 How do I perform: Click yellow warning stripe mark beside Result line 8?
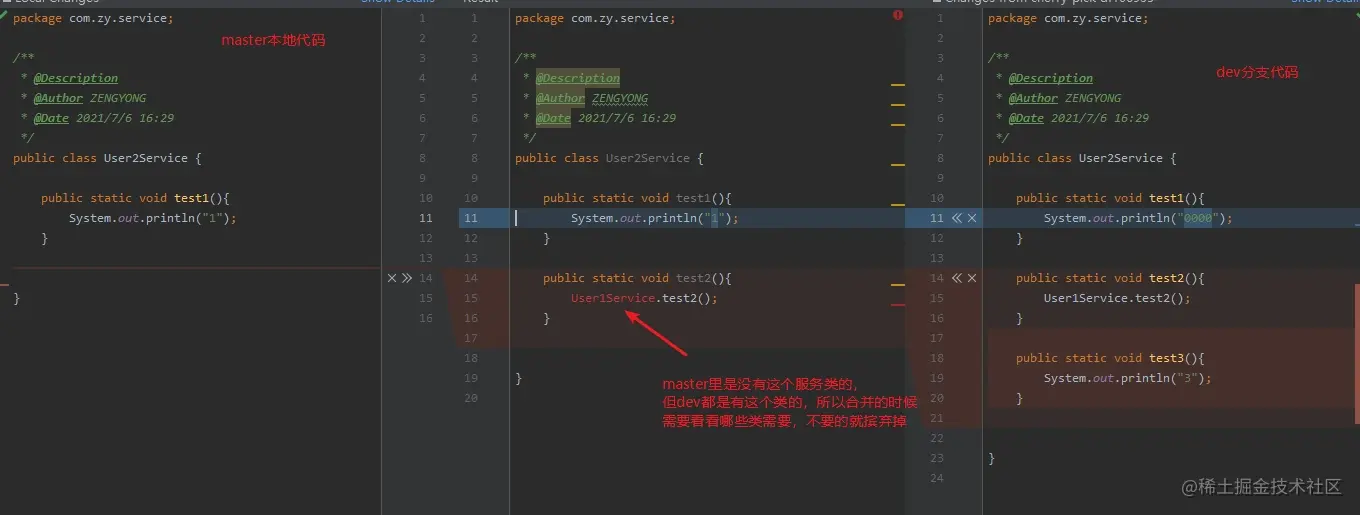point(897,165)
